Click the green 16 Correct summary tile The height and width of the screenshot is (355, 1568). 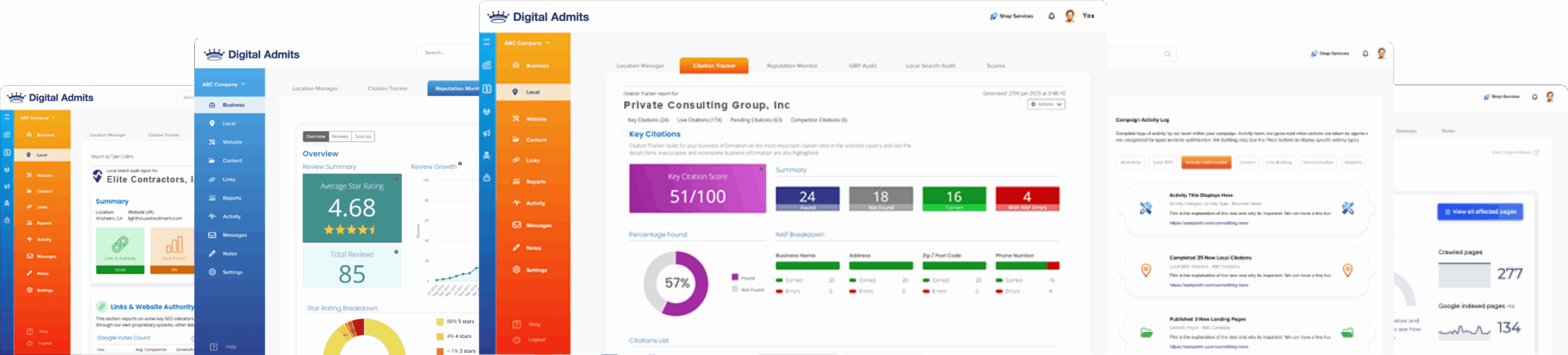click(954, 199)
